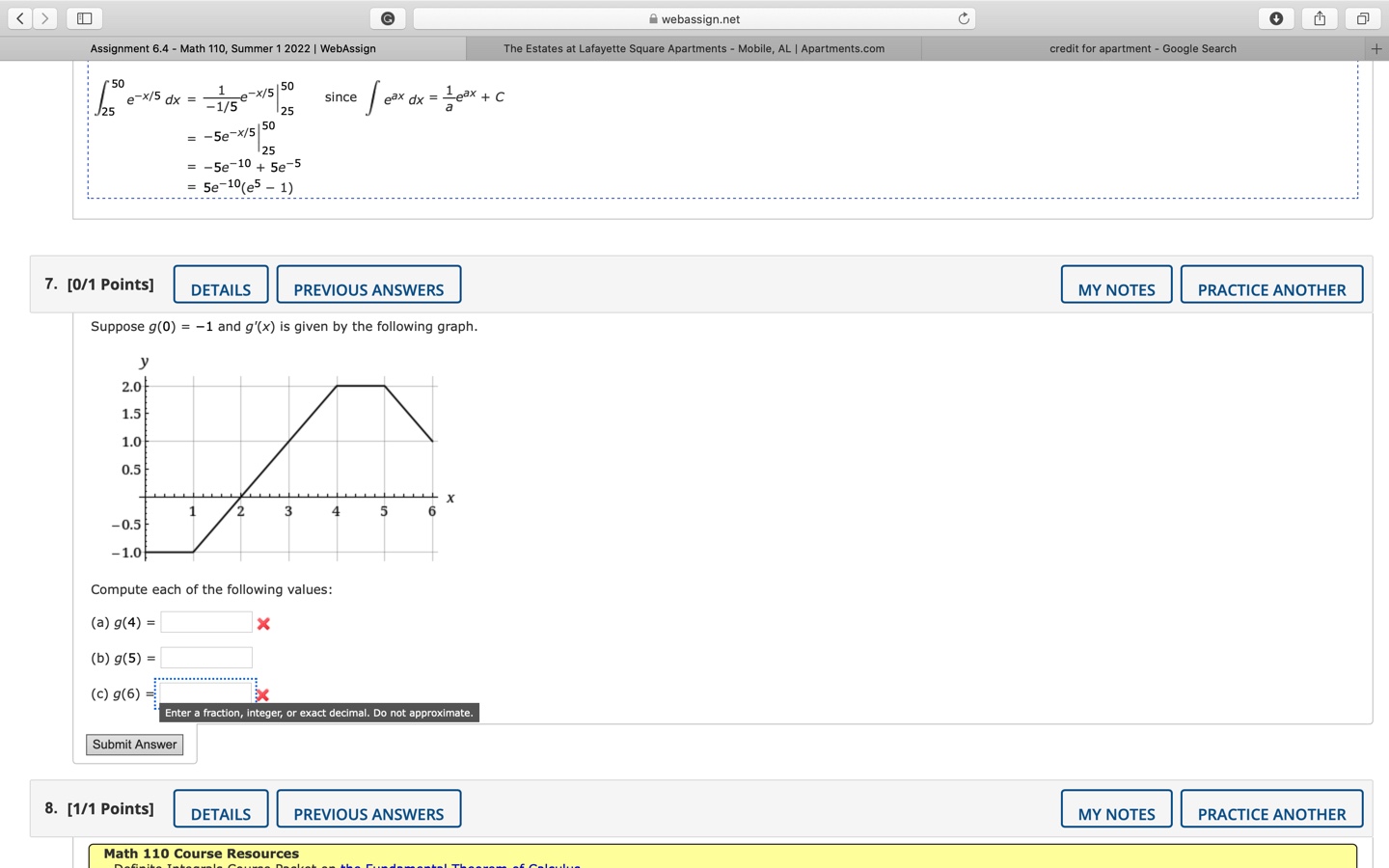The image size is (1389, 868).
Task: Click the back navigation arrow
Action: coord(19,17)
